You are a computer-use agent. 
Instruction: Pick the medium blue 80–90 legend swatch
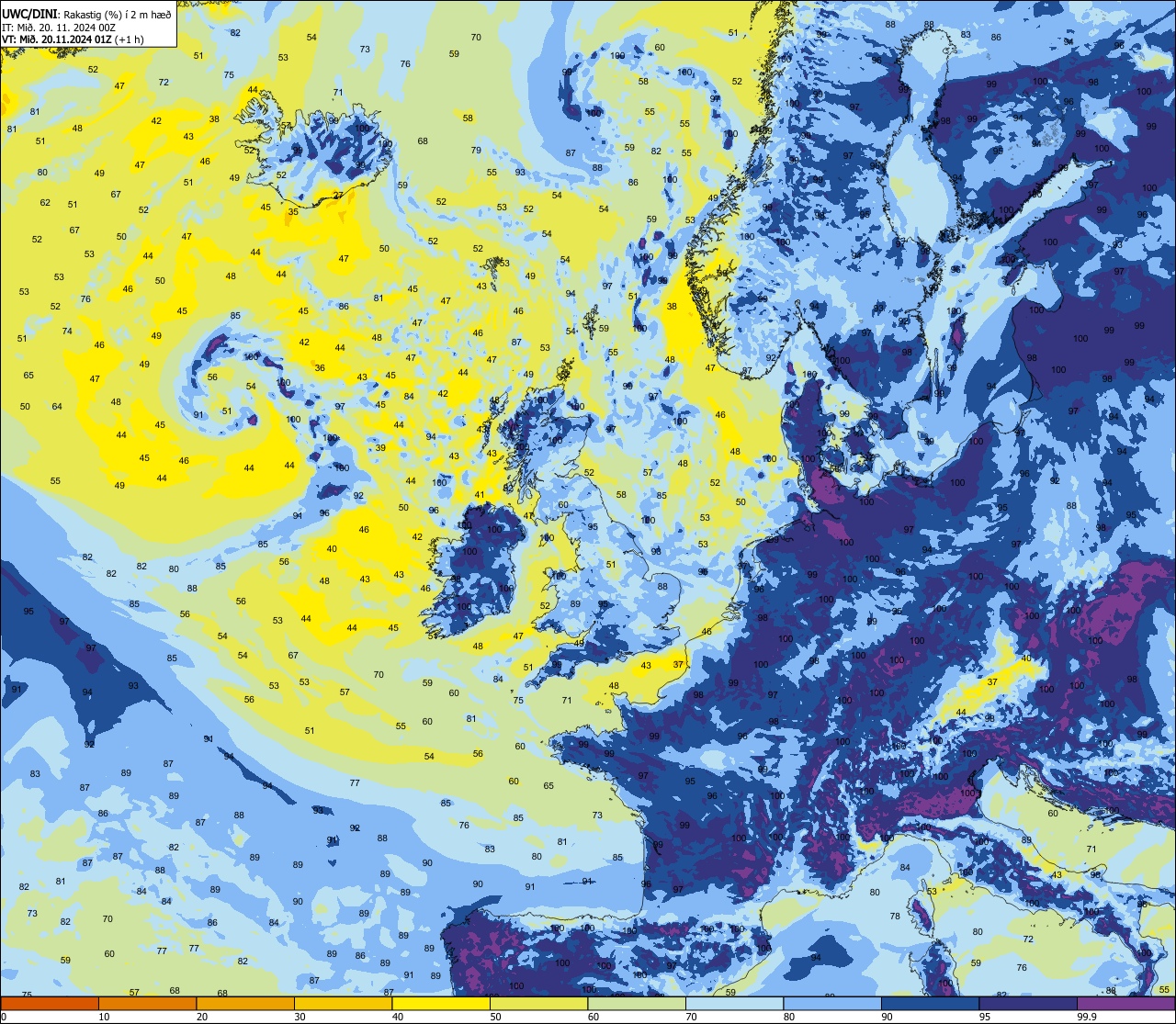[832, 1003]
